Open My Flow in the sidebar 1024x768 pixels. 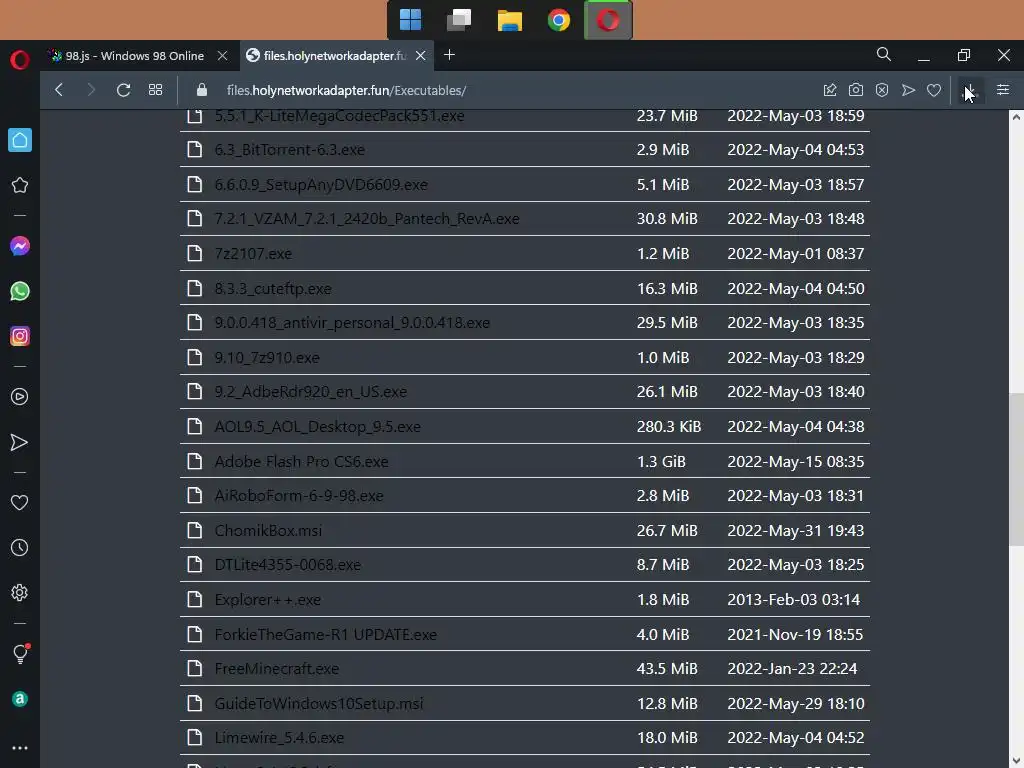point(20,442)
